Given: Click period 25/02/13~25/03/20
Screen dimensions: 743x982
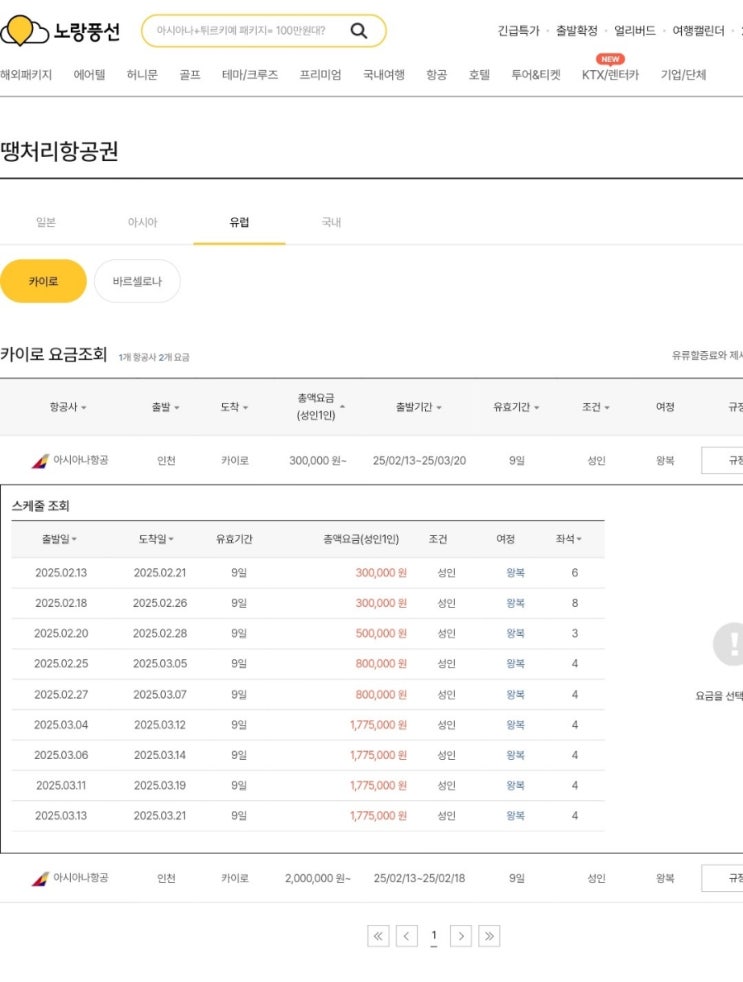Looking at the screenshot, I should (419, 461).
